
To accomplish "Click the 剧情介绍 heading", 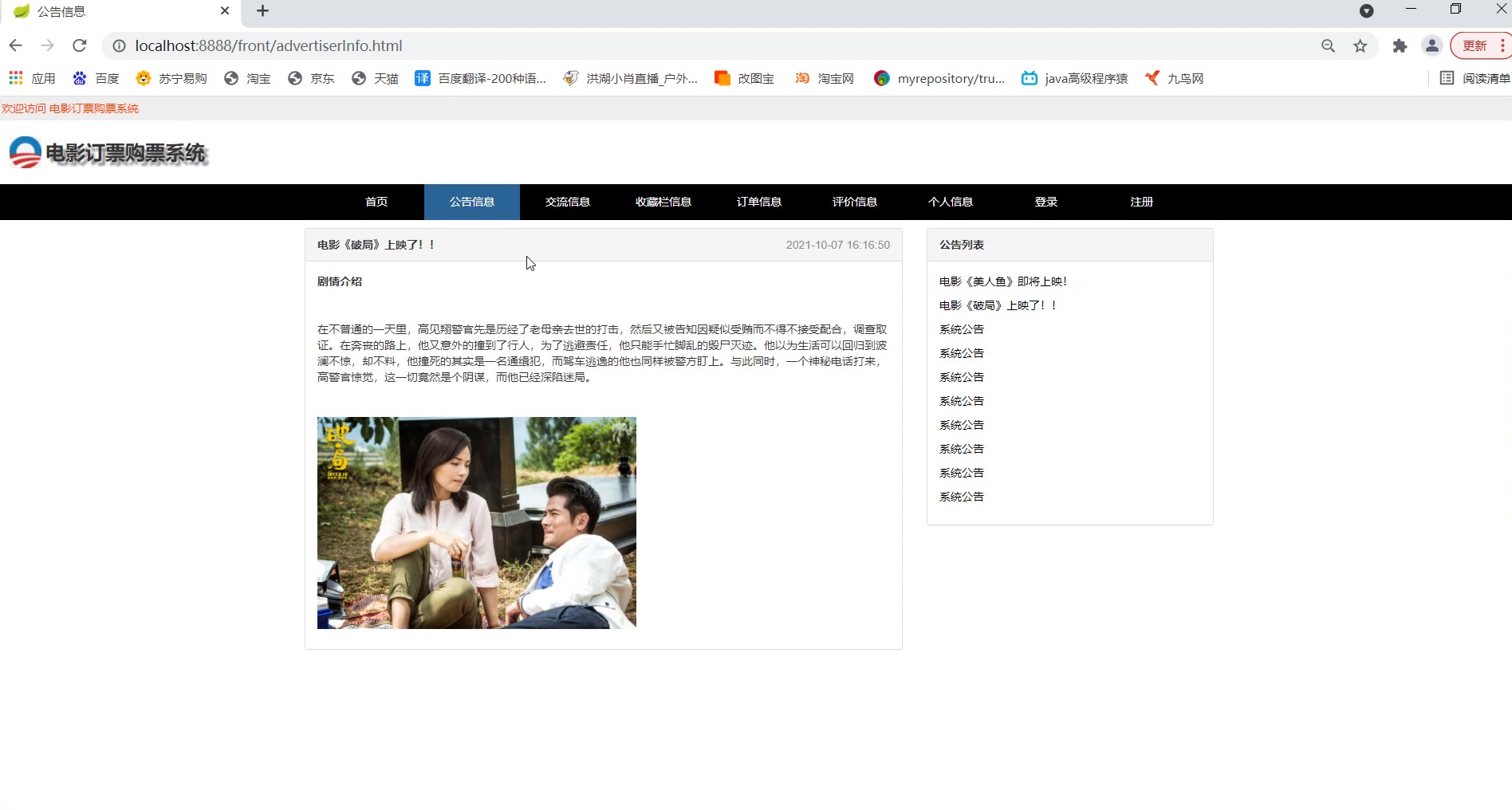I will point(340,281).
